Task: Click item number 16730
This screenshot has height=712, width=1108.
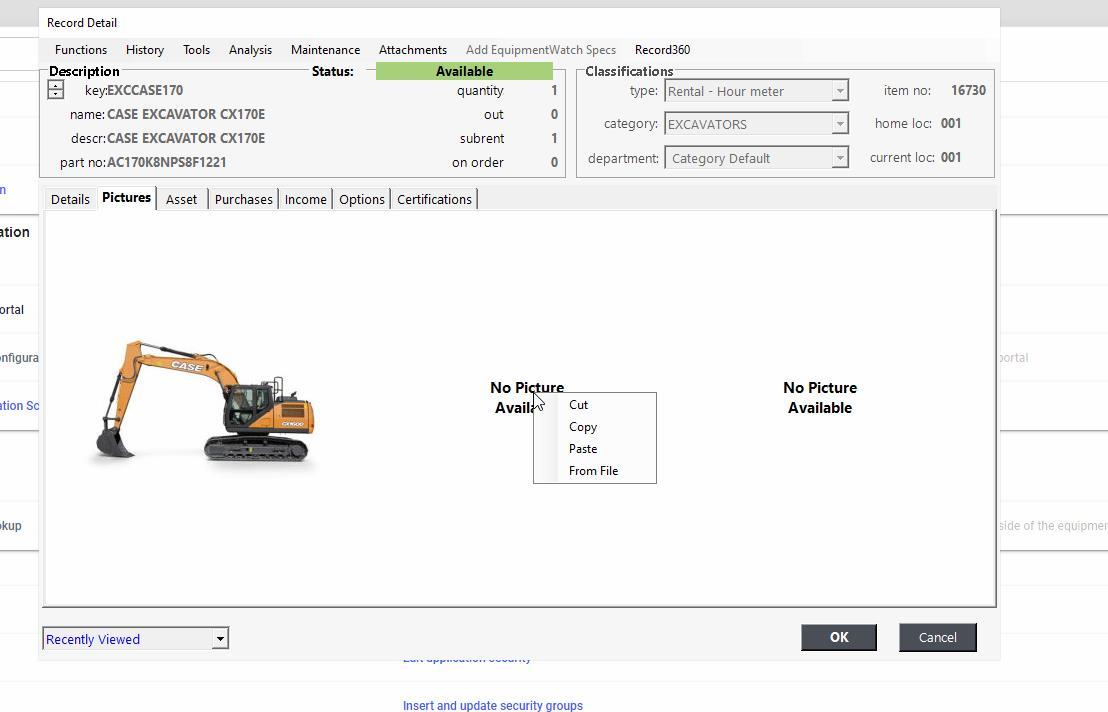Action: pyautogui.click(x=968, y=90)
